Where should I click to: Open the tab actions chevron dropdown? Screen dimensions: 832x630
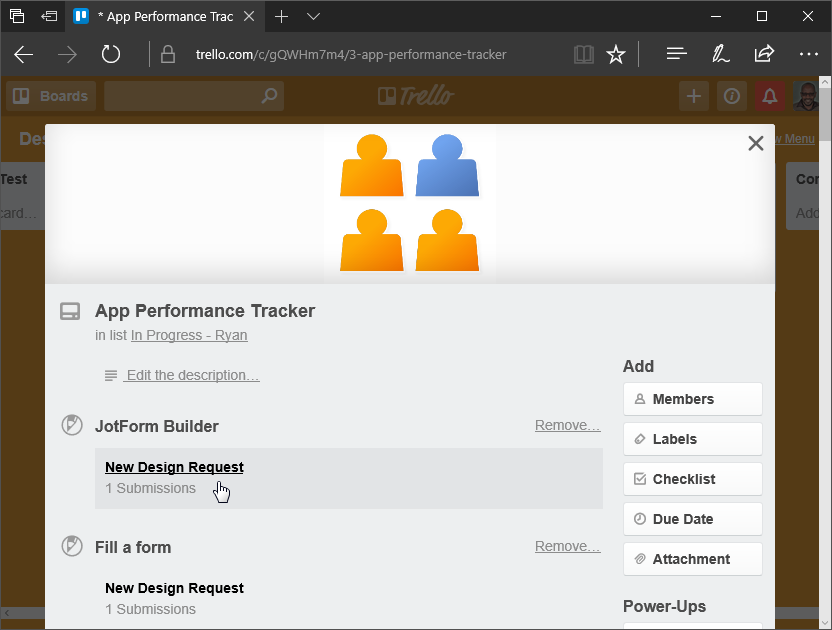313,16
